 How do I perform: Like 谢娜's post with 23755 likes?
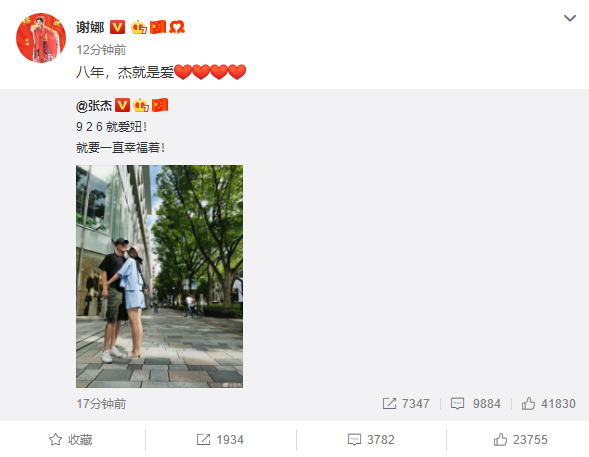[521, 440]
